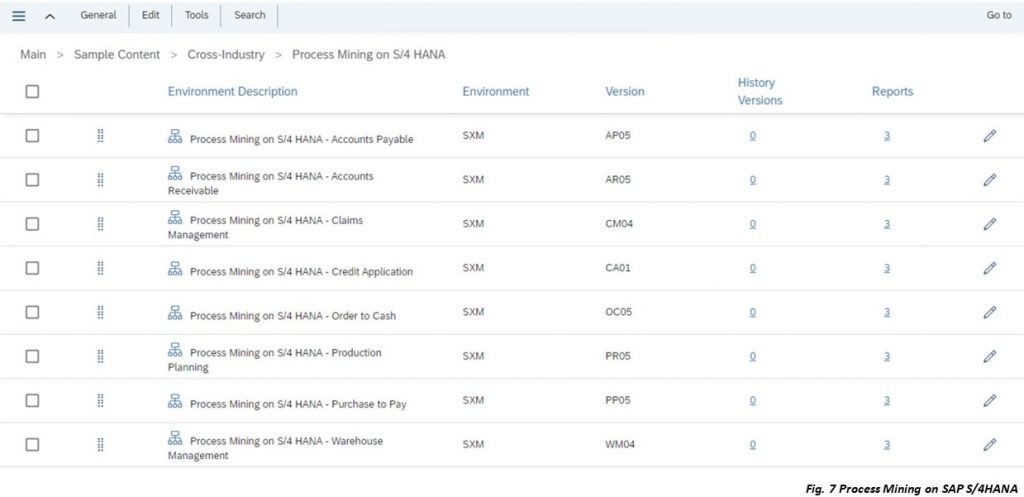Click Process Mining on S/4 HANA breadcrumb
This screenshot has width=1024, height=497.
point(368,55)
